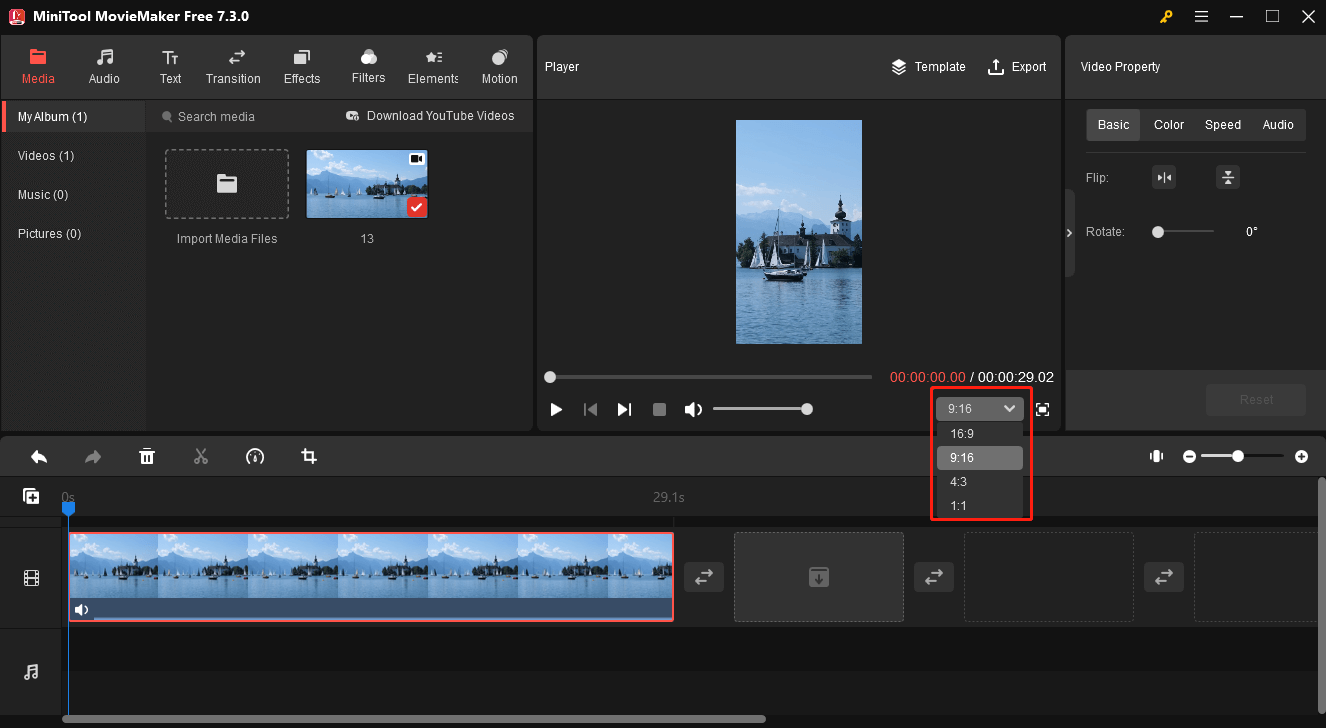The width and height of the screenshot is (1326, 728).
Task: Switch to Audio property tab
Action: tap(1277, 125)
